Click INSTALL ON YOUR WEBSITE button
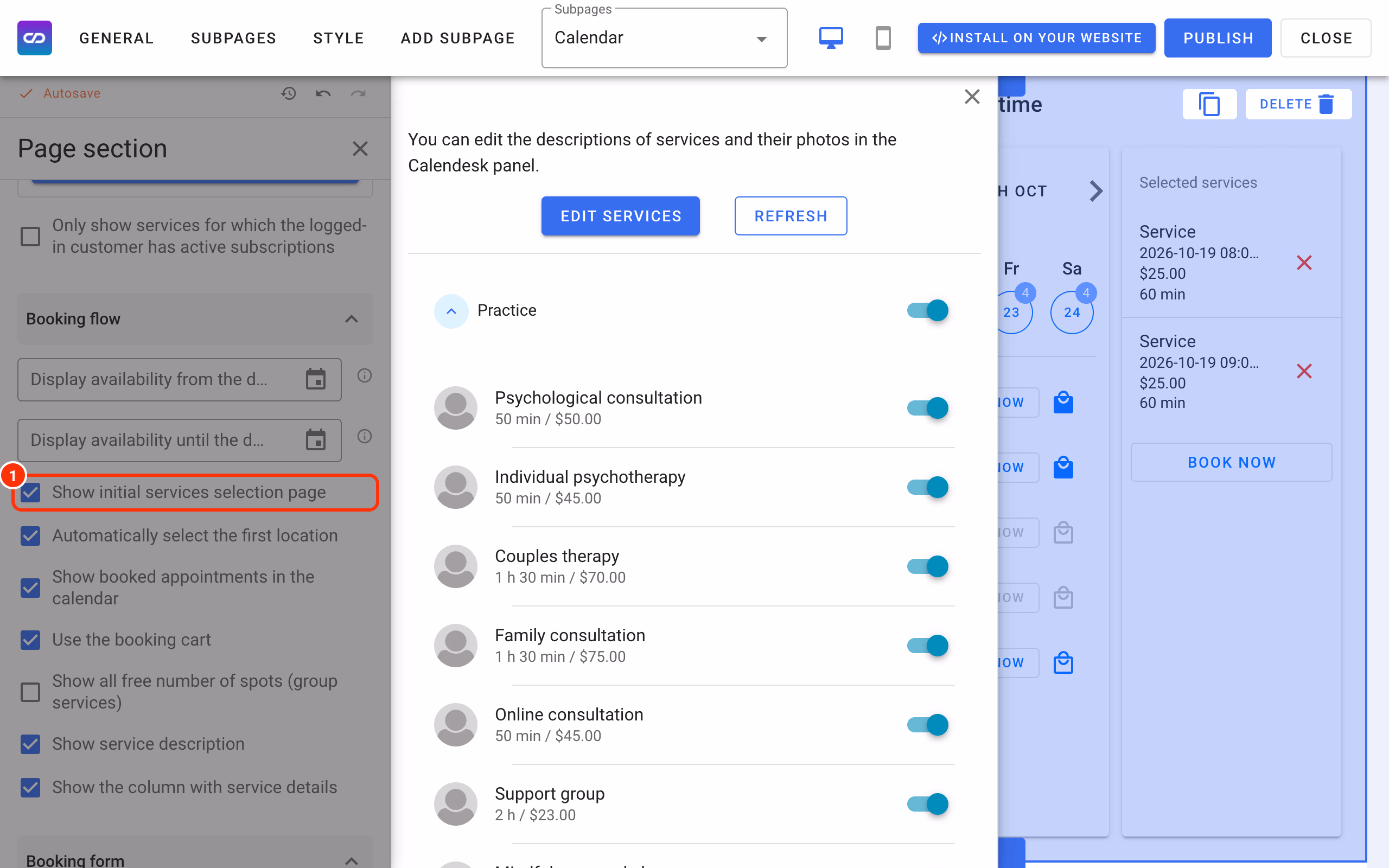The height and width of the screenshot is (868, 1389). click(x=1036, y=38)
